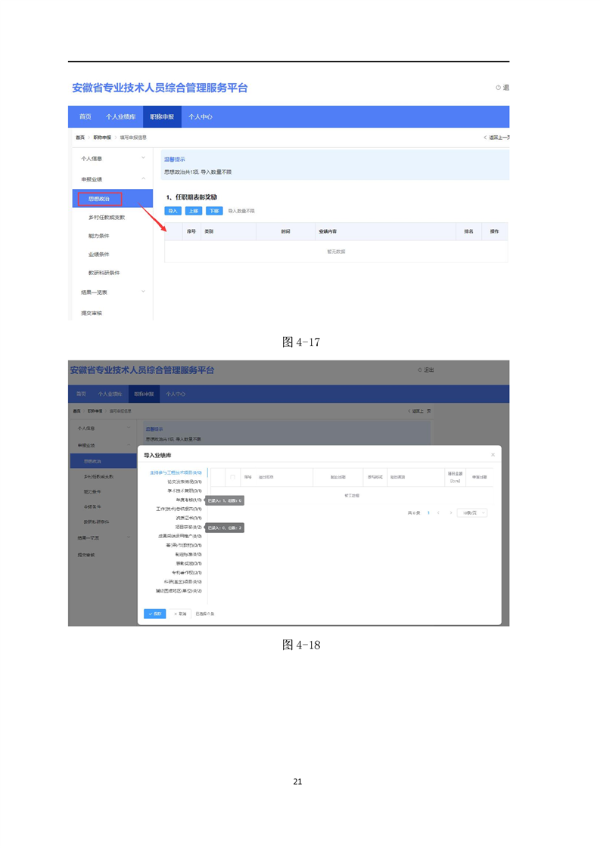Viewport: 600px width, 848px height.
Task: Select 能力条件 in the left sidebar
Action: point(99,236)
